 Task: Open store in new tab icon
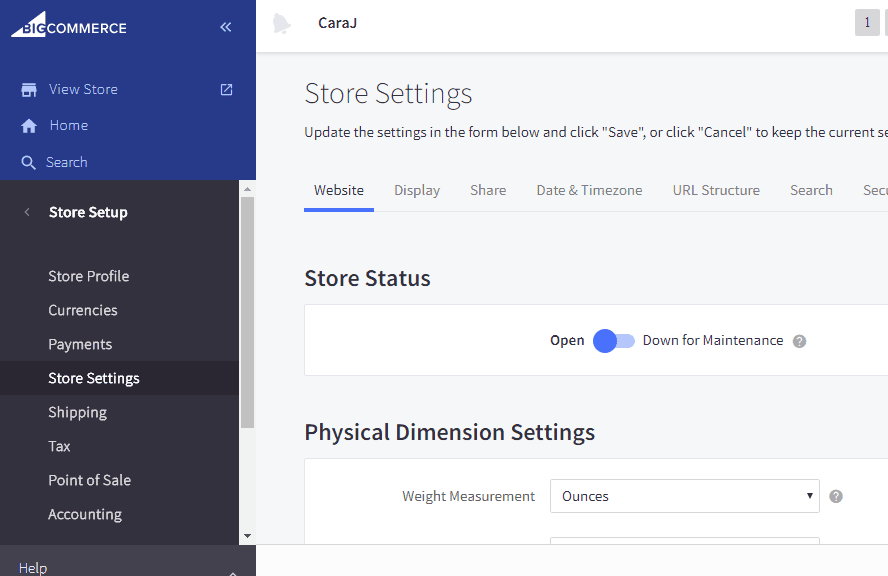[x=226, y=89]
